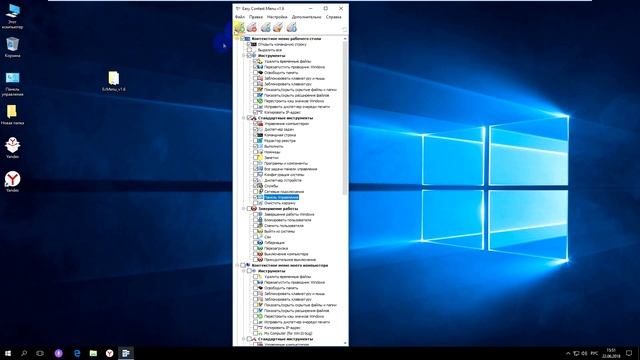Open the Дополнительно menu
Viewport: 640px width, 360px height.
click(307, 17)
